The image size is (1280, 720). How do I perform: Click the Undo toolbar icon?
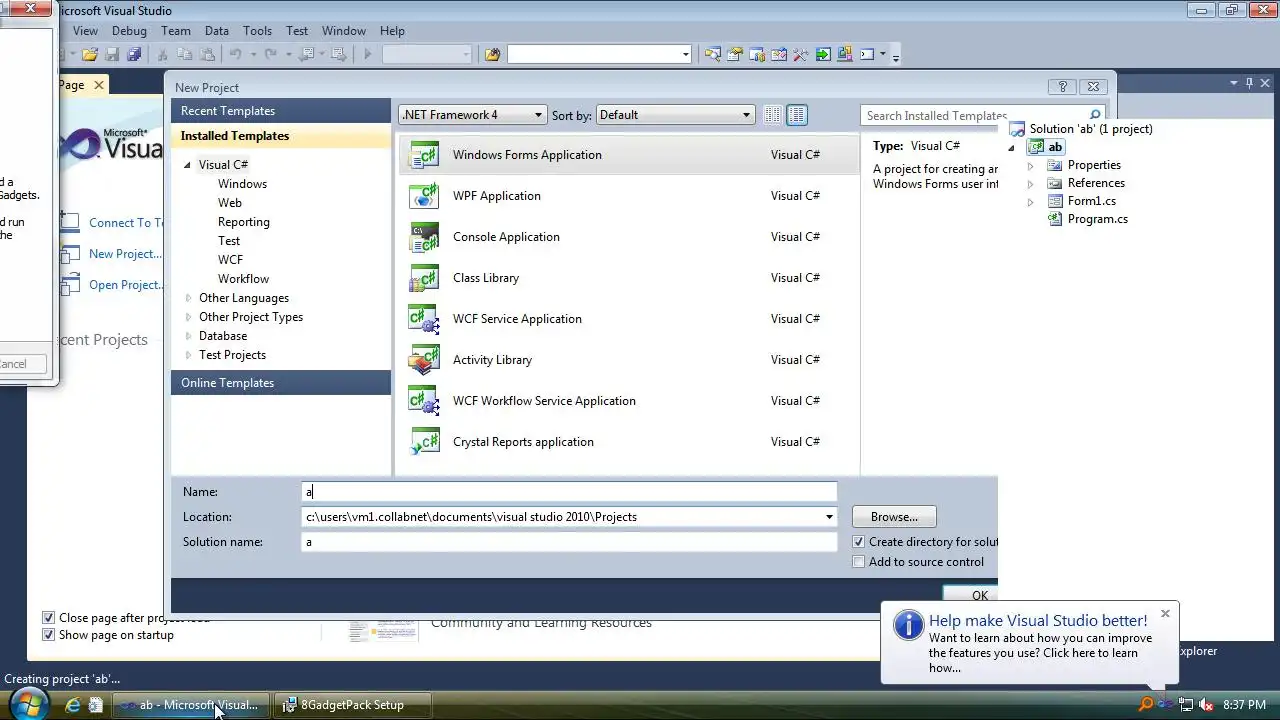(x=236, y=54)
